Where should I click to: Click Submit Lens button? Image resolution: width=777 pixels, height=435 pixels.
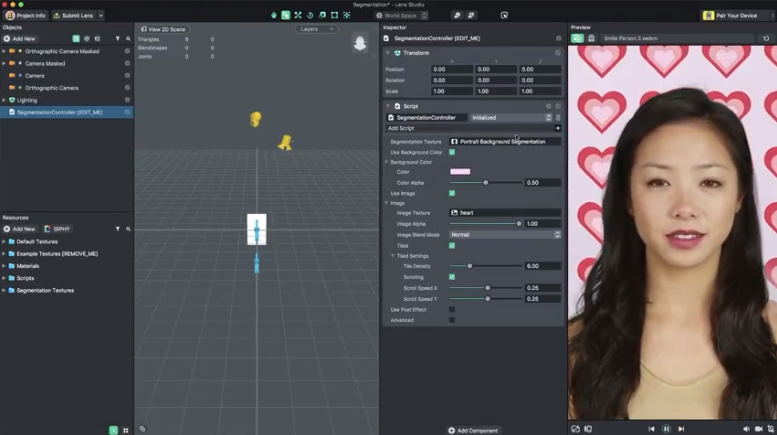coord(74,15)
